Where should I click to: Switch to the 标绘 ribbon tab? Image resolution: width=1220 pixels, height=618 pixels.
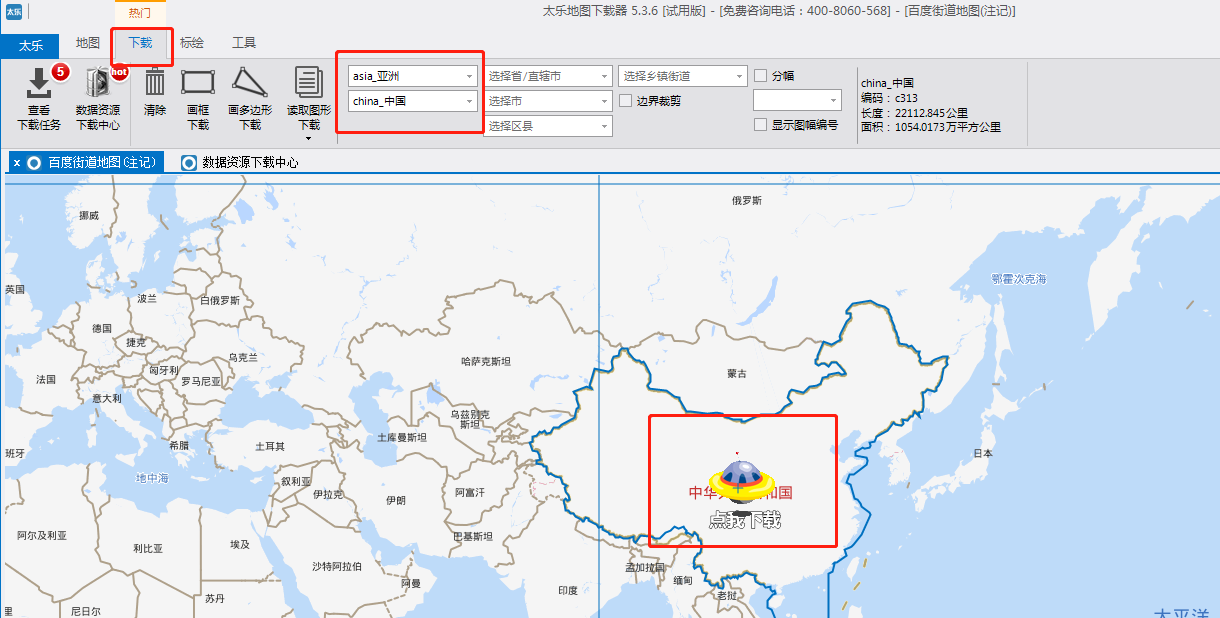[x=192, y=43]
